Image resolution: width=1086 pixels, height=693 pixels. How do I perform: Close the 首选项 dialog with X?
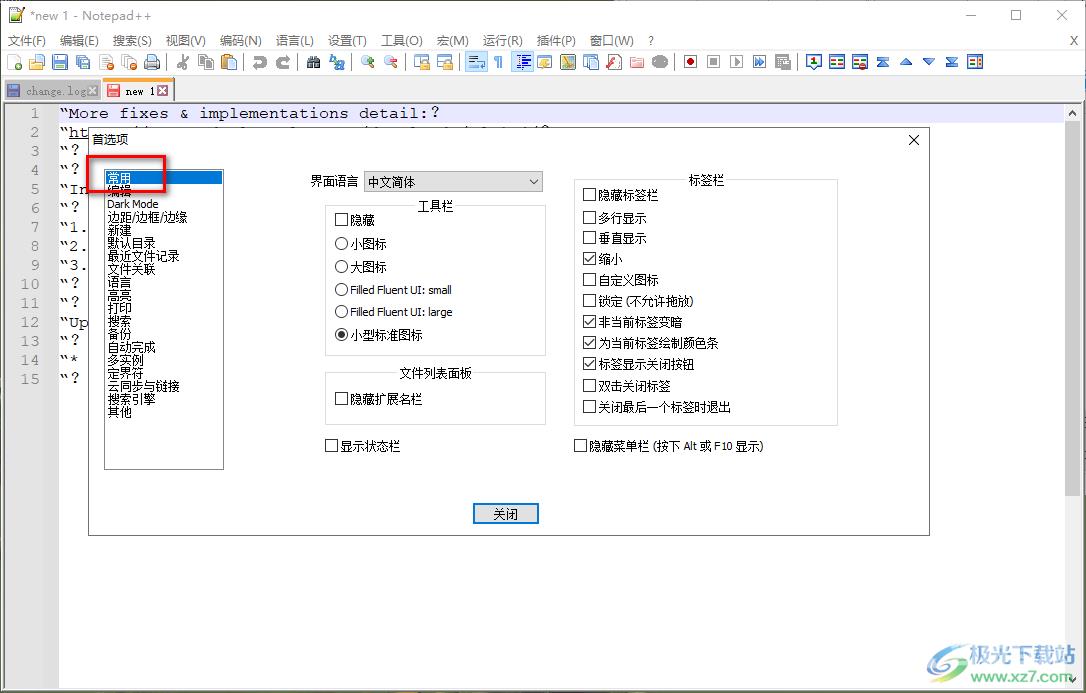click(914, 140)
